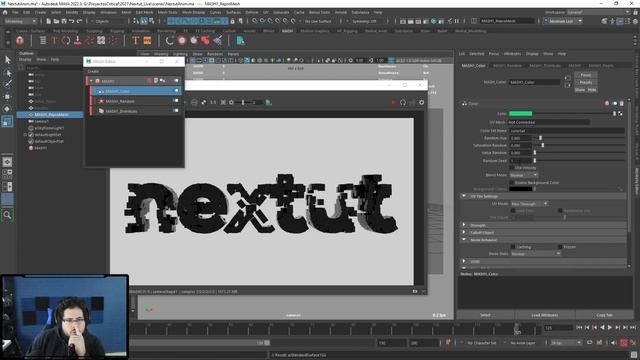The width and height of the screenshot is (640, 360).
Task: Select the Paint Selection brush tool
Action: pyautogui.click(x=7, y=84)
